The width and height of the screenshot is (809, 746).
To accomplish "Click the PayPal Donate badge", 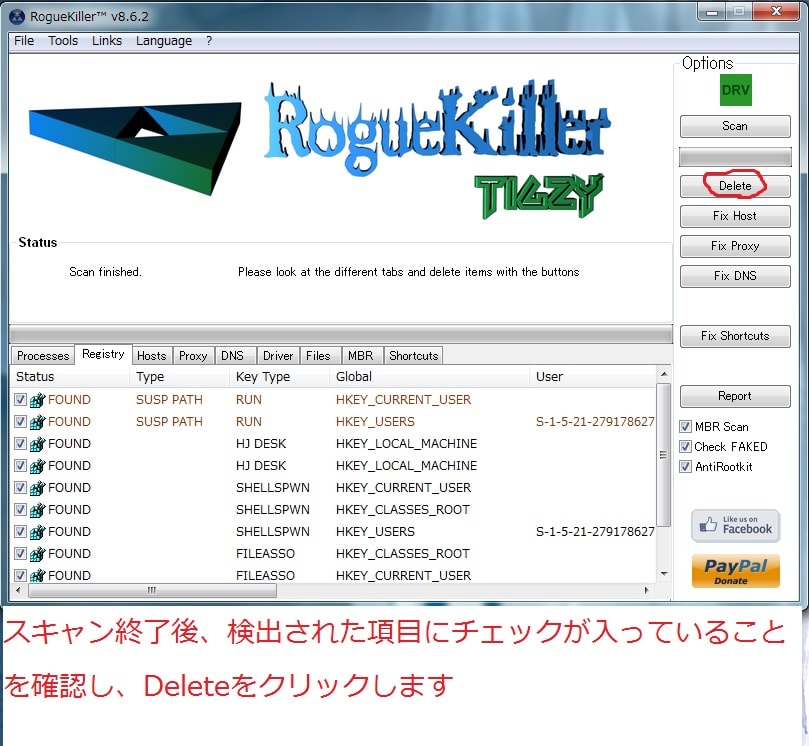I will (735, 571).
